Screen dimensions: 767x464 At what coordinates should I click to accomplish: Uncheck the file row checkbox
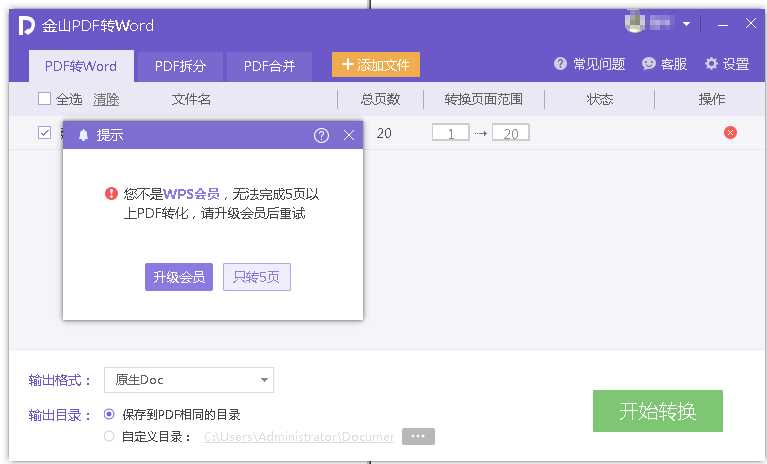[45, 133]
